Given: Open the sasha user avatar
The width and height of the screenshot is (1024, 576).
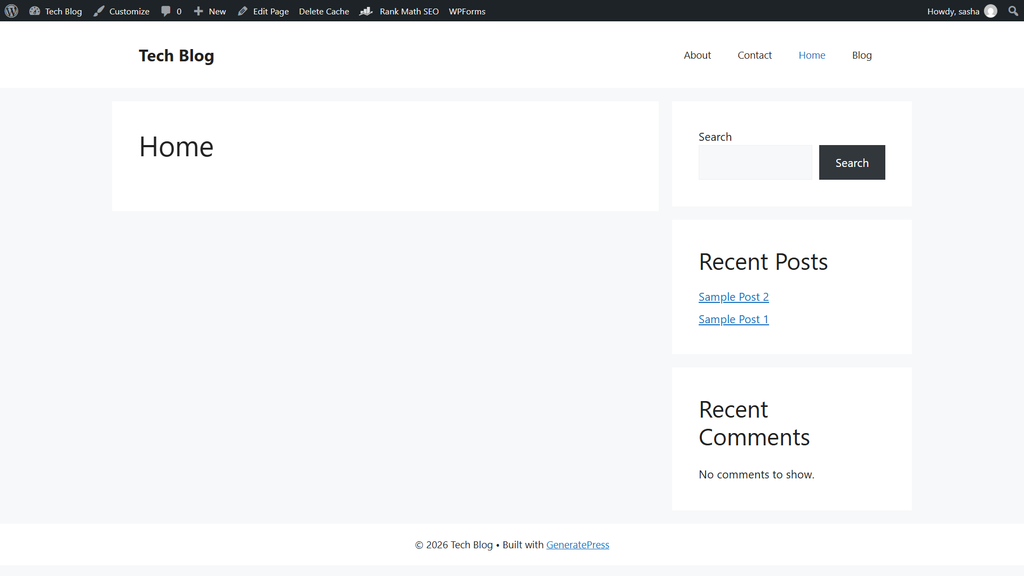Looking at the screenshot, I should [991, 11].
